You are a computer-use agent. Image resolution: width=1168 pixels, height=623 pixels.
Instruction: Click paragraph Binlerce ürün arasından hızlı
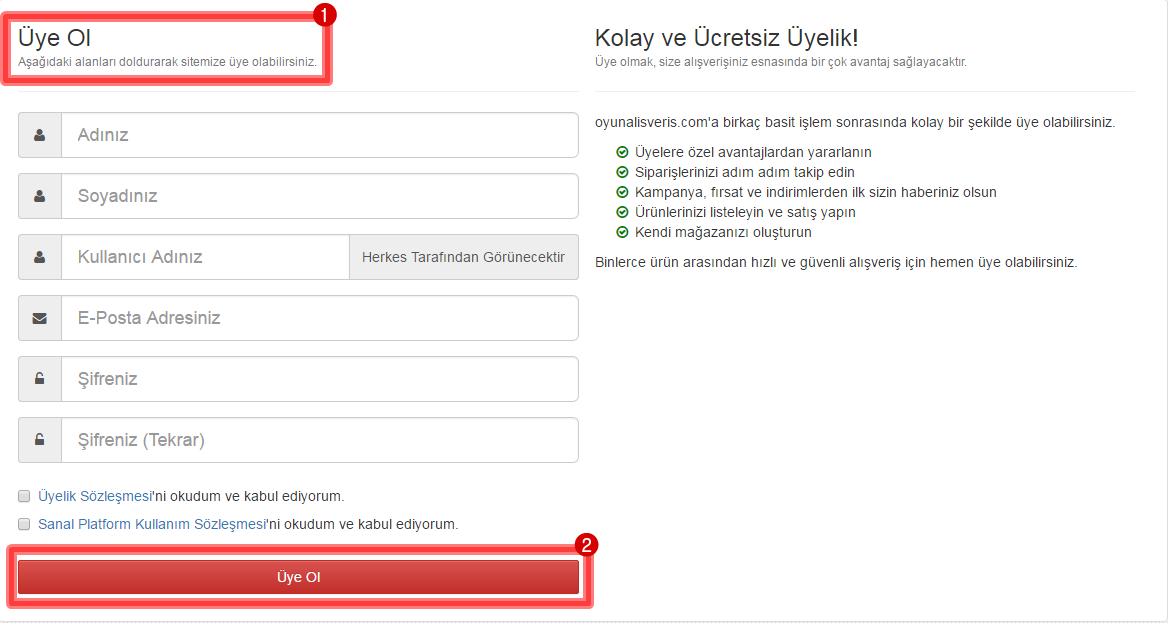coord(836,262)
